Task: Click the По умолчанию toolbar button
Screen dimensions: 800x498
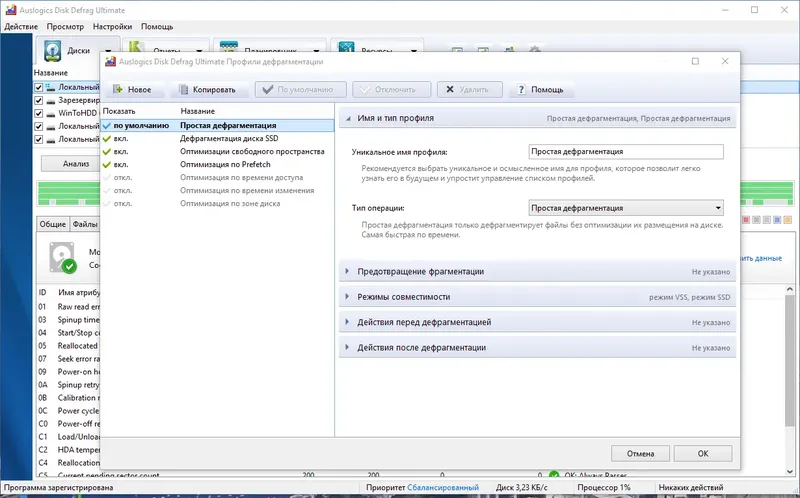Action: pos(301,89)
